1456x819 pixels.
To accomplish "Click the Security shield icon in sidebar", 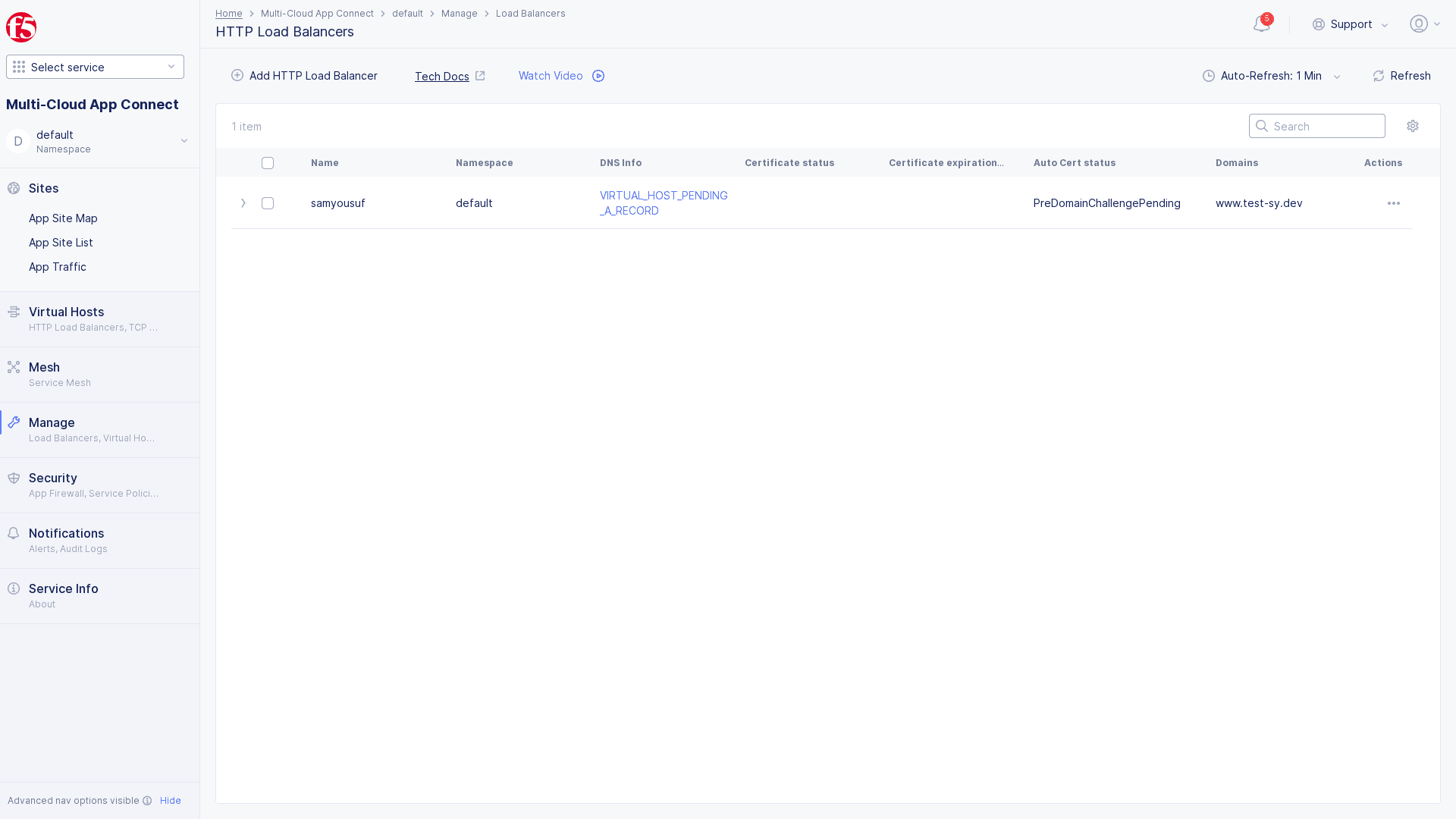I will pos(14,478).
